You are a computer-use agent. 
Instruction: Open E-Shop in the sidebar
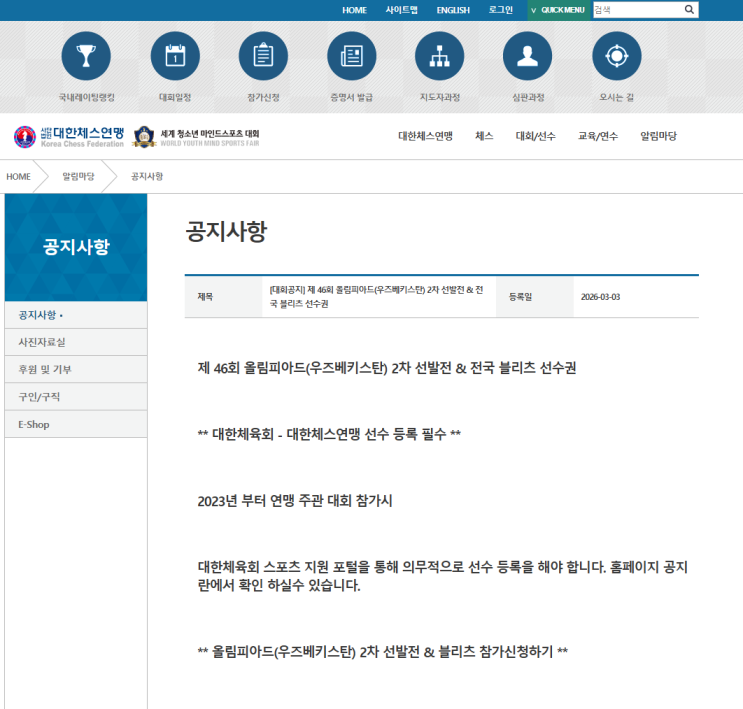[x=76, y=424]
